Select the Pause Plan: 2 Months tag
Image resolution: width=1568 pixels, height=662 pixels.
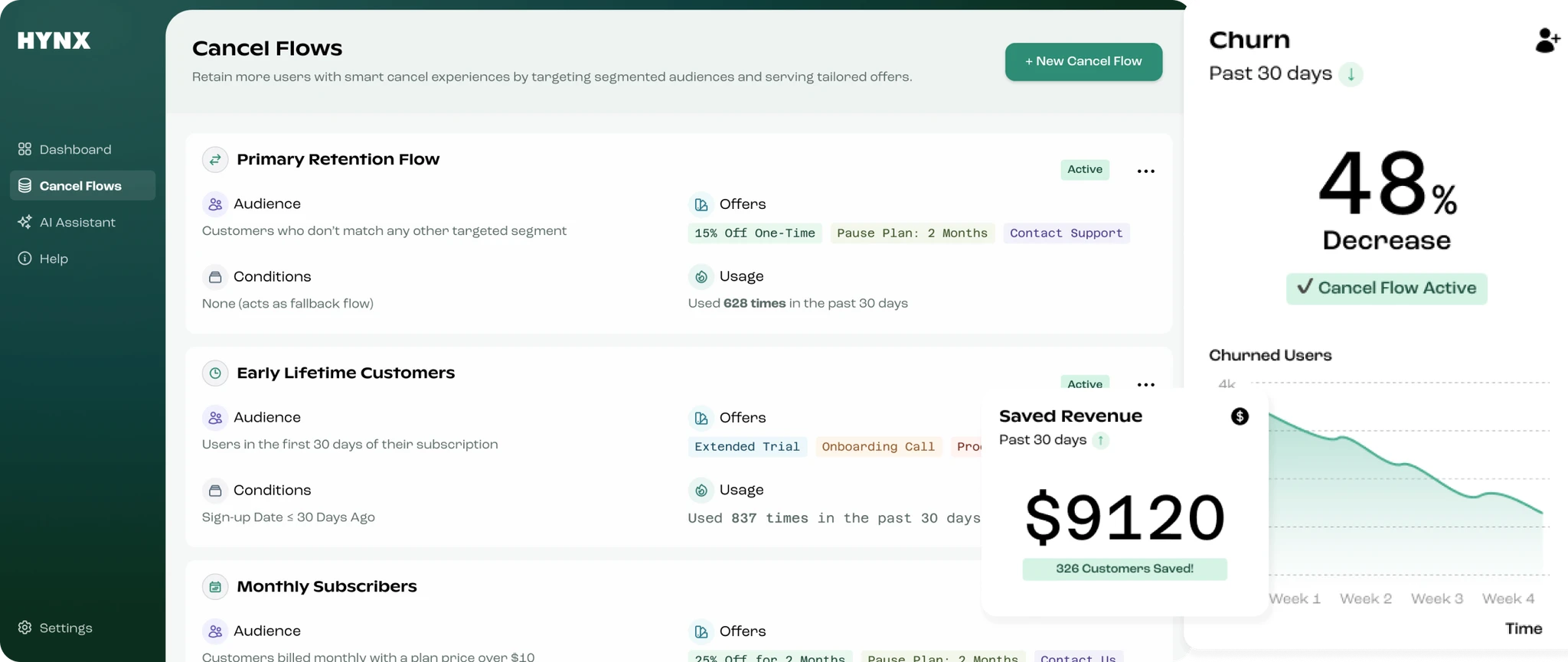click(x=912, y=233)
